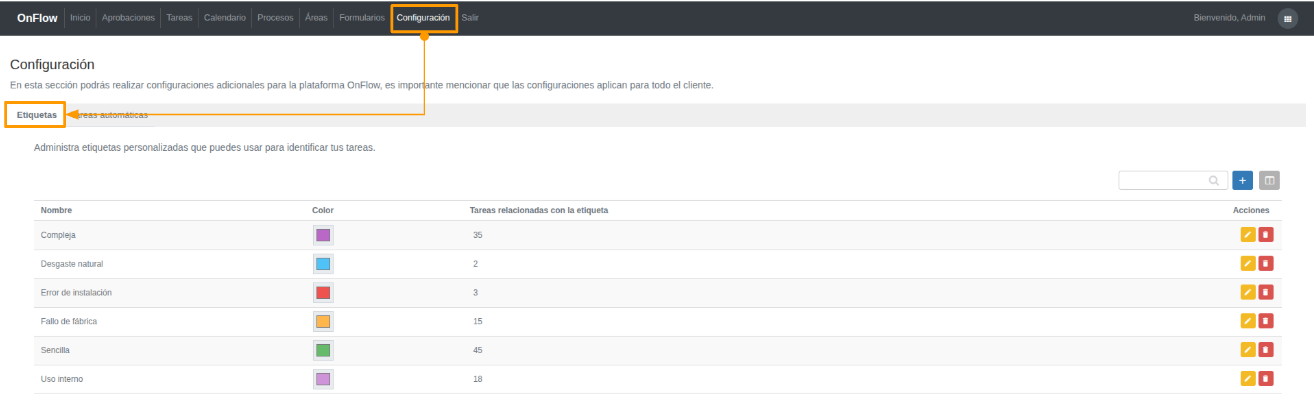Click Bienvenido, Admin greeting
Screen dimensions: 1314x412
1229,18
